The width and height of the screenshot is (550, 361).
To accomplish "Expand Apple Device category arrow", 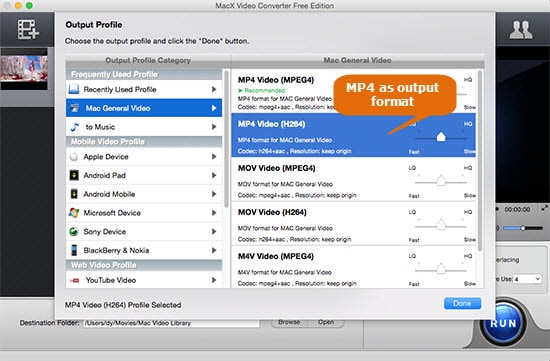I will point(214,156).
